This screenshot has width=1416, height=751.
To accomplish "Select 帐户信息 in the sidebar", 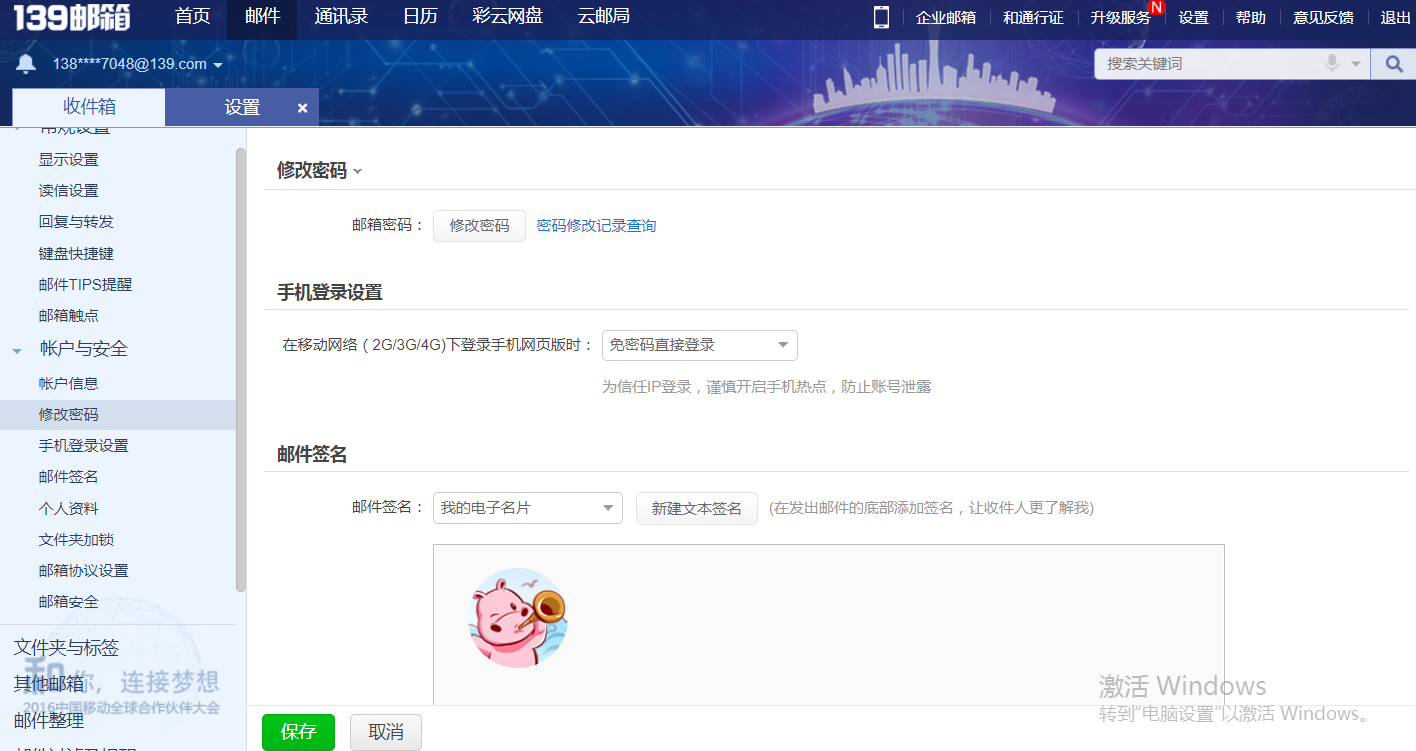I will [x=68, y=384].
